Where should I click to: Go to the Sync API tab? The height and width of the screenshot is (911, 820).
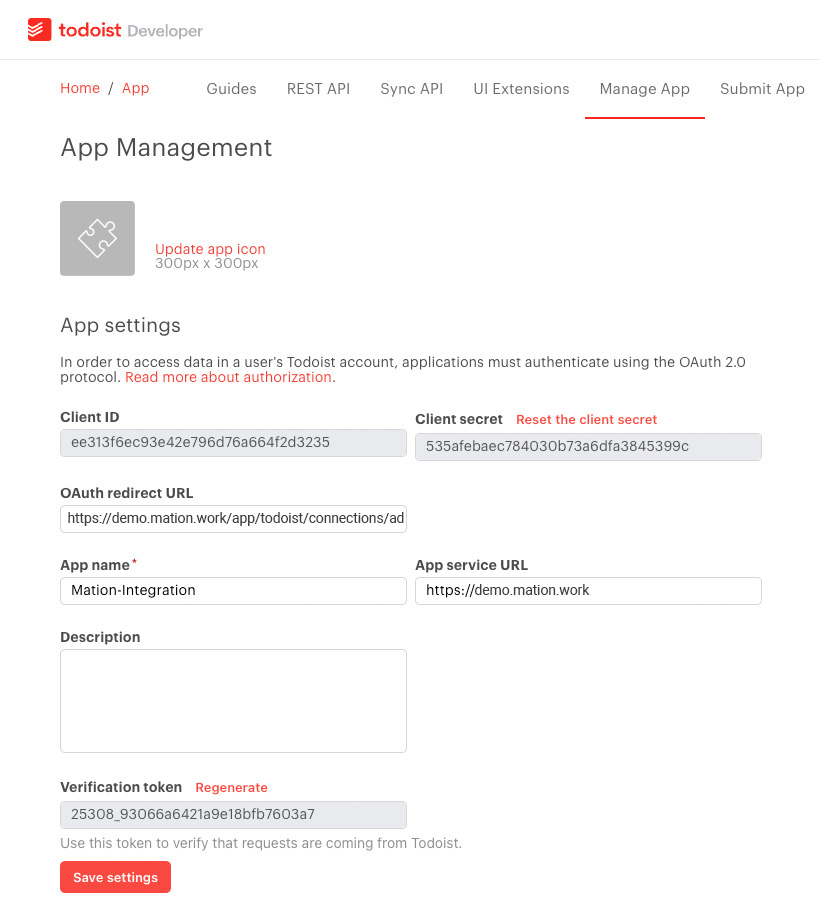click(411, 89)
